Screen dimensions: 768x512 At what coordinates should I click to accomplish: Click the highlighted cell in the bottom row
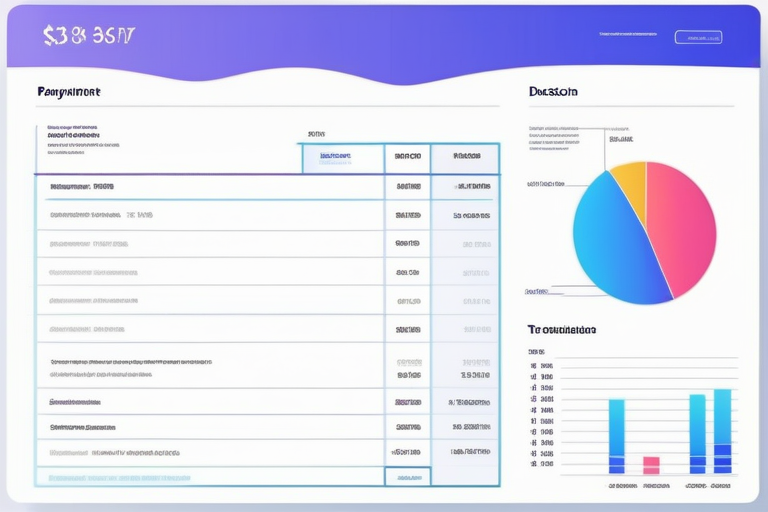pyautogui.click(x=407, y=477)
